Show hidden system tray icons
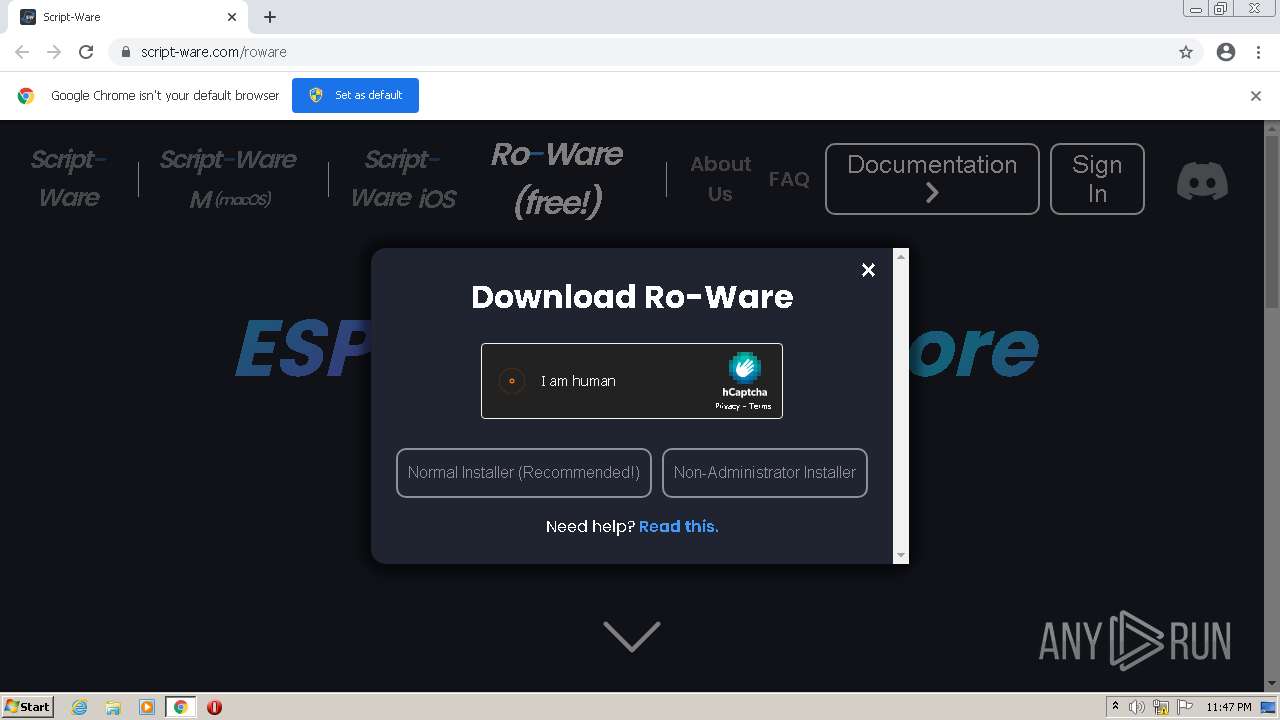This screenshot has height=720, width=1280. pos(1116,707)
